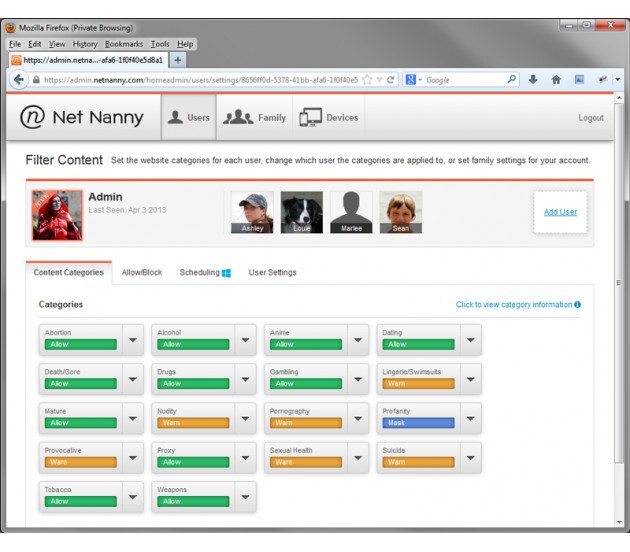630x552 pixels.
Task: Click the orange Warn bar under Sexual Health
Action: tap(306, 462)
